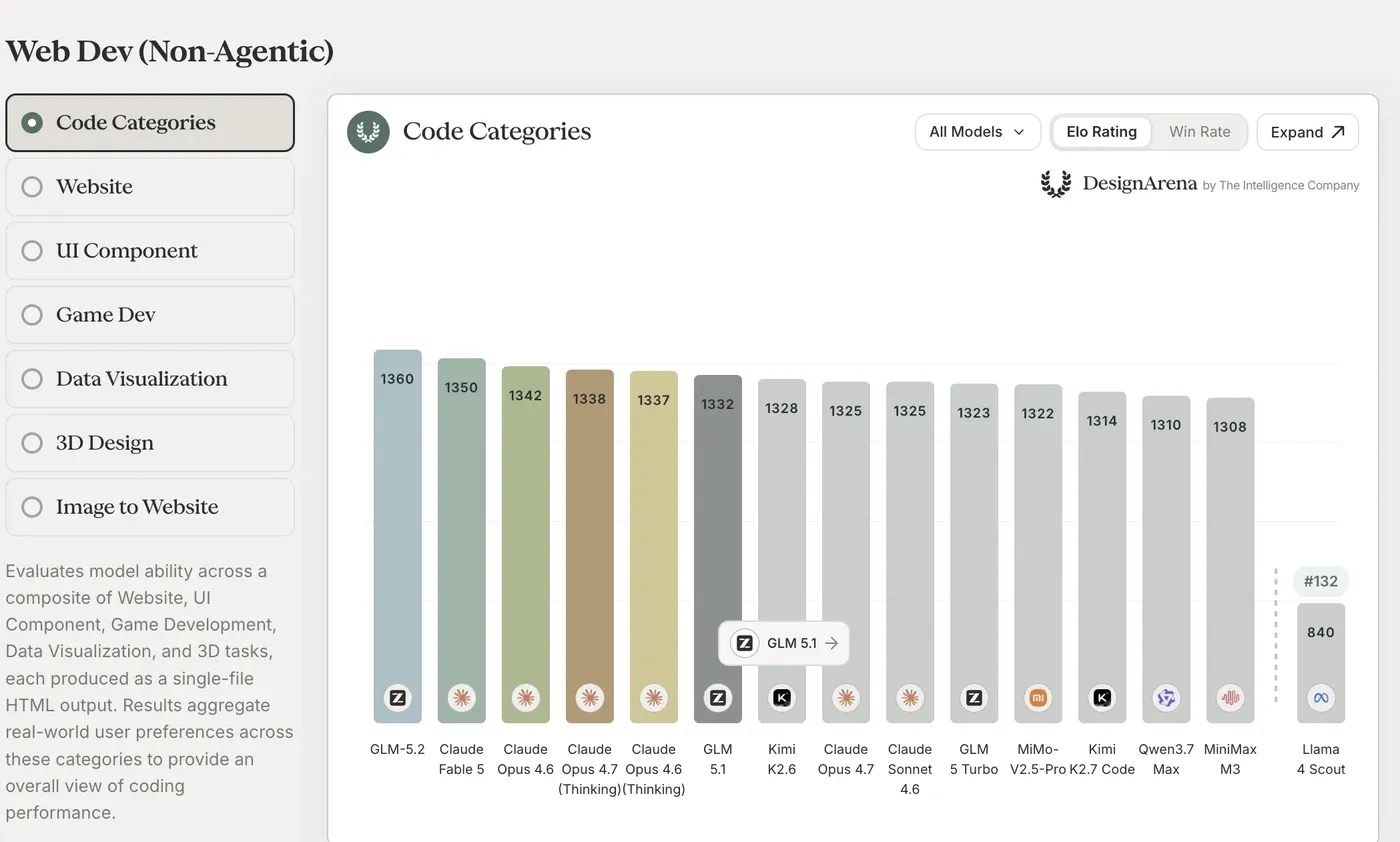Open the All Models dropdown
Screen dimensions: 1400x842
977,132
